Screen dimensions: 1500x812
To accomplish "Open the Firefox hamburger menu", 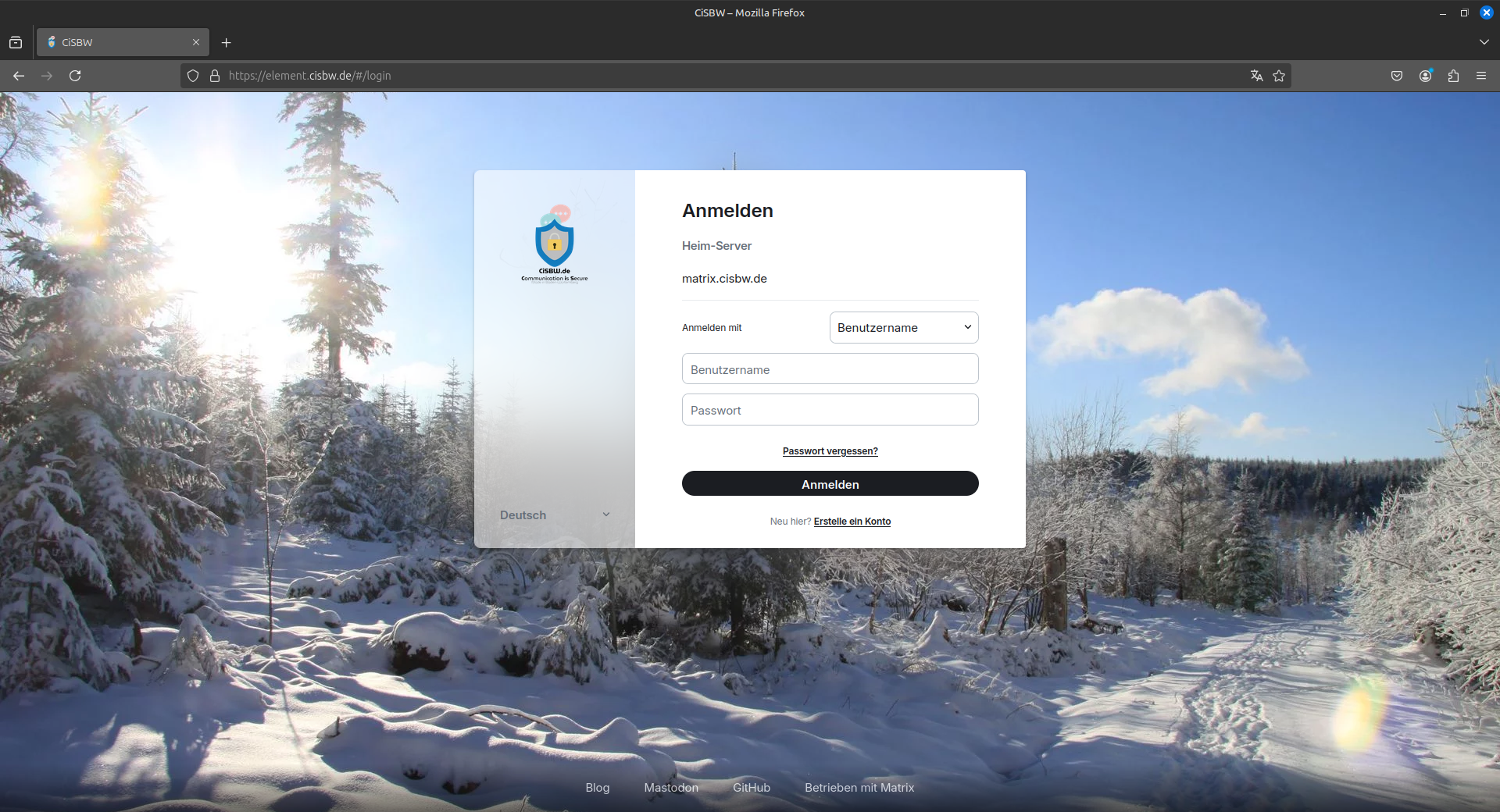I will [1481, 76].
